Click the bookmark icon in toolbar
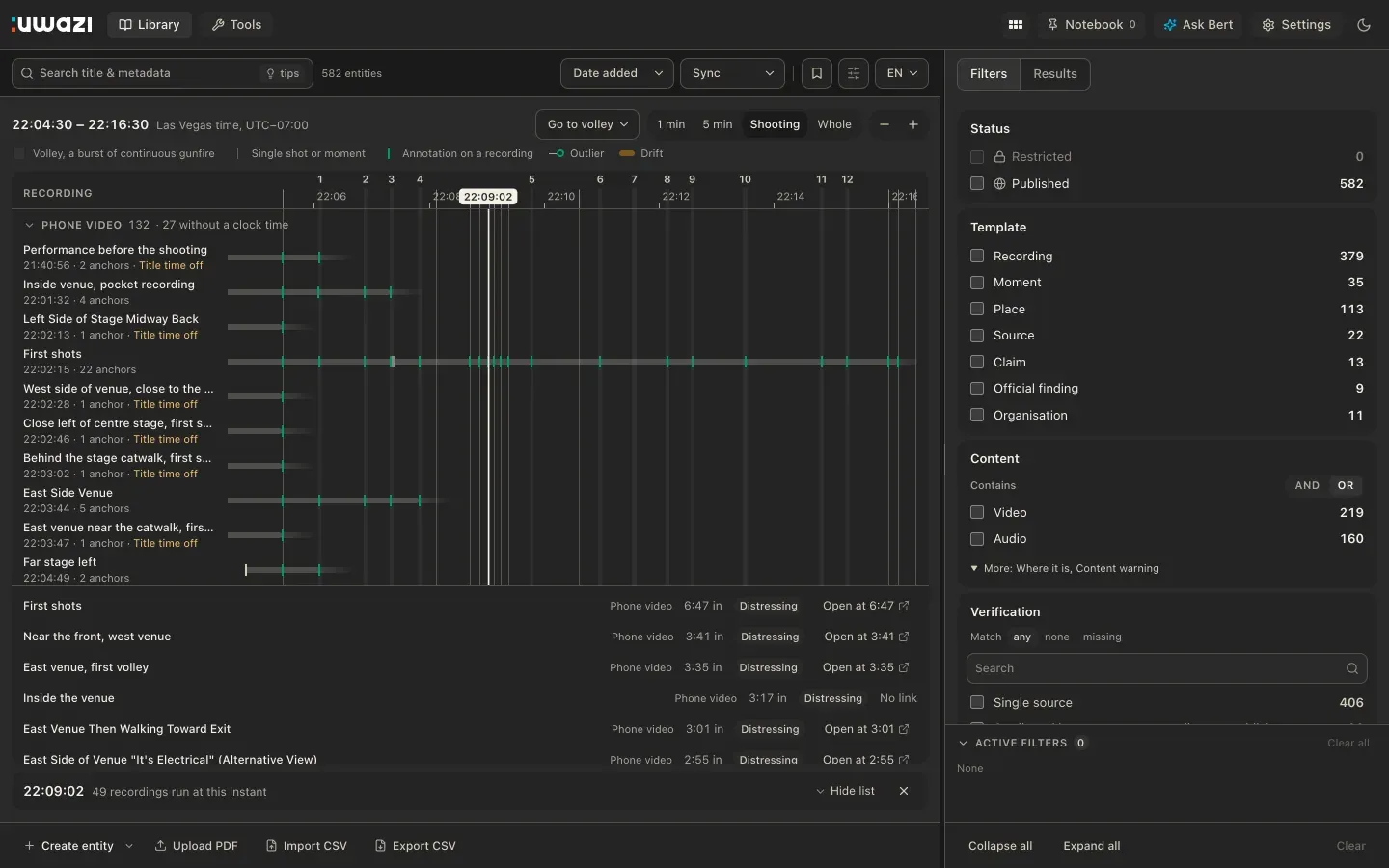This screenshot has height=868, width=1389. coord(817,73)
